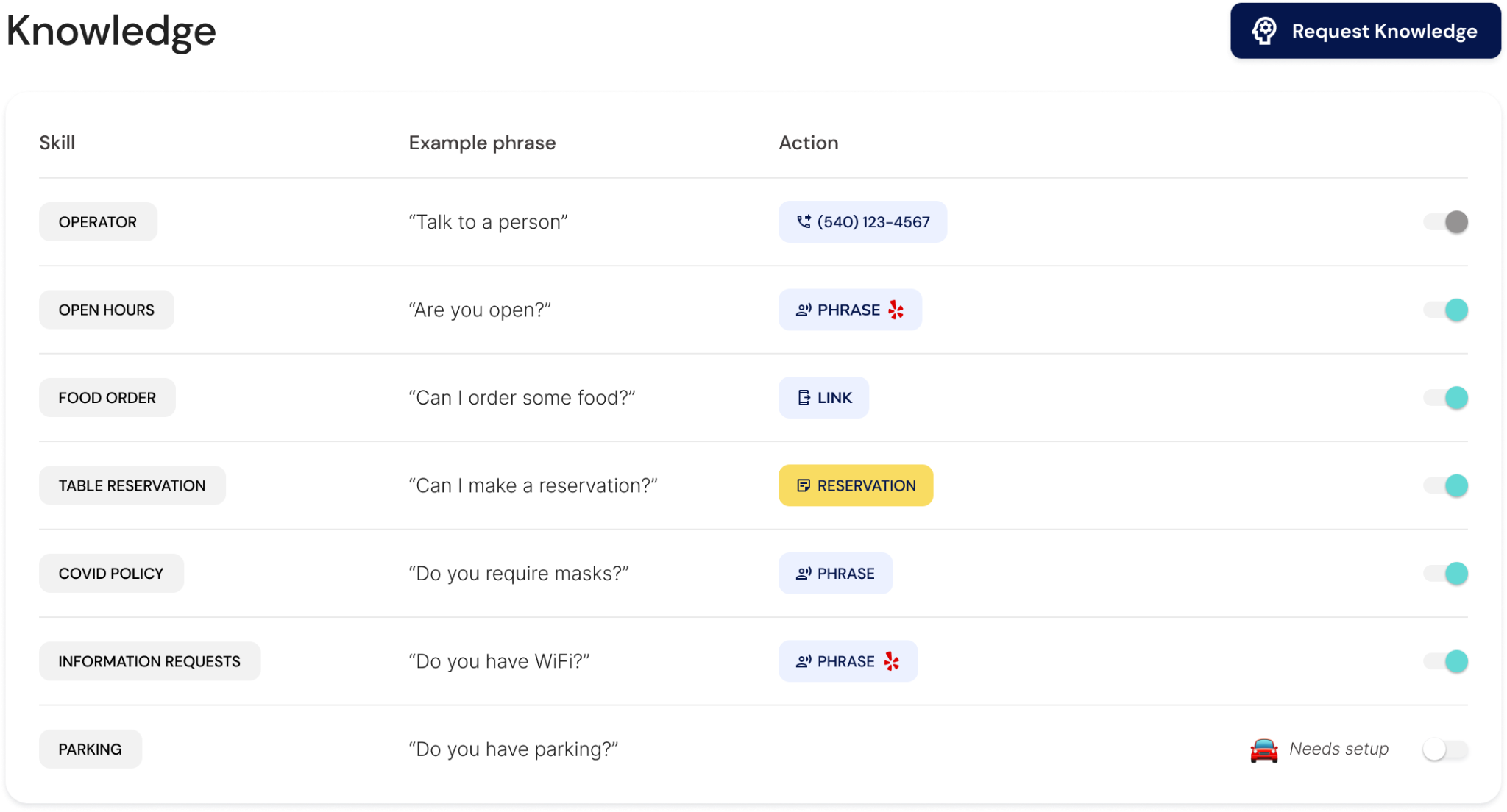Disable the Open Hours skill toggle
The image size is (1507, 812).
1445,310
